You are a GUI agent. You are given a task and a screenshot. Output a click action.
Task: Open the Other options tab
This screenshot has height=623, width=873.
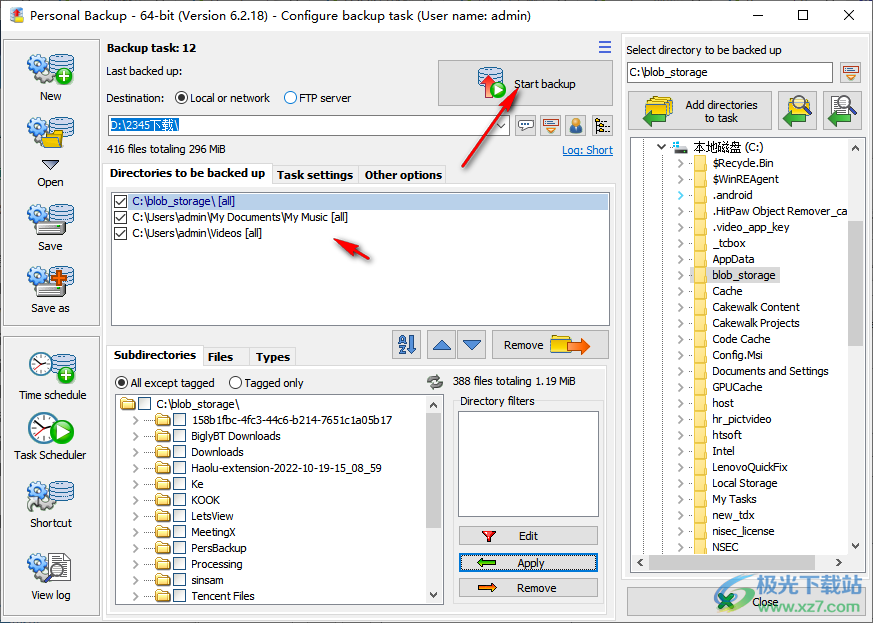403,175
